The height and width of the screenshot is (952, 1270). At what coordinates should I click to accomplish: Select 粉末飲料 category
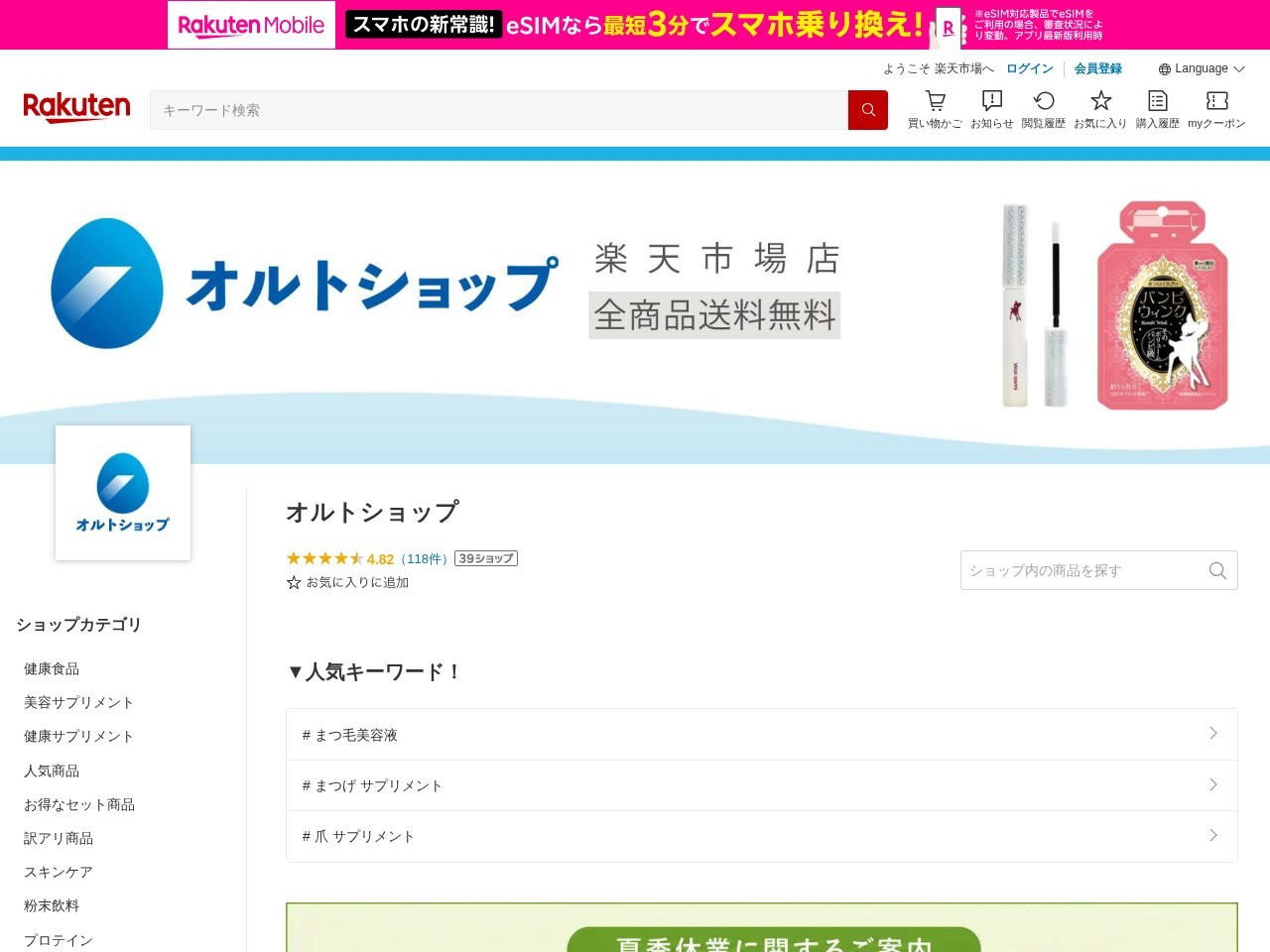tap(52, 906)
